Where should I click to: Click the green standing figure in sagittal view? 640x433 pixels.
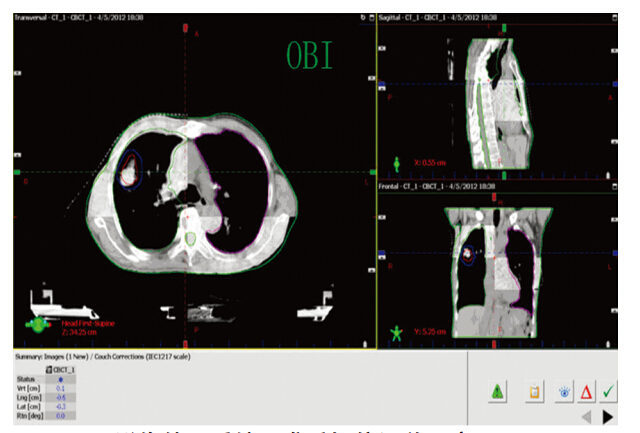tap(399, 160)
